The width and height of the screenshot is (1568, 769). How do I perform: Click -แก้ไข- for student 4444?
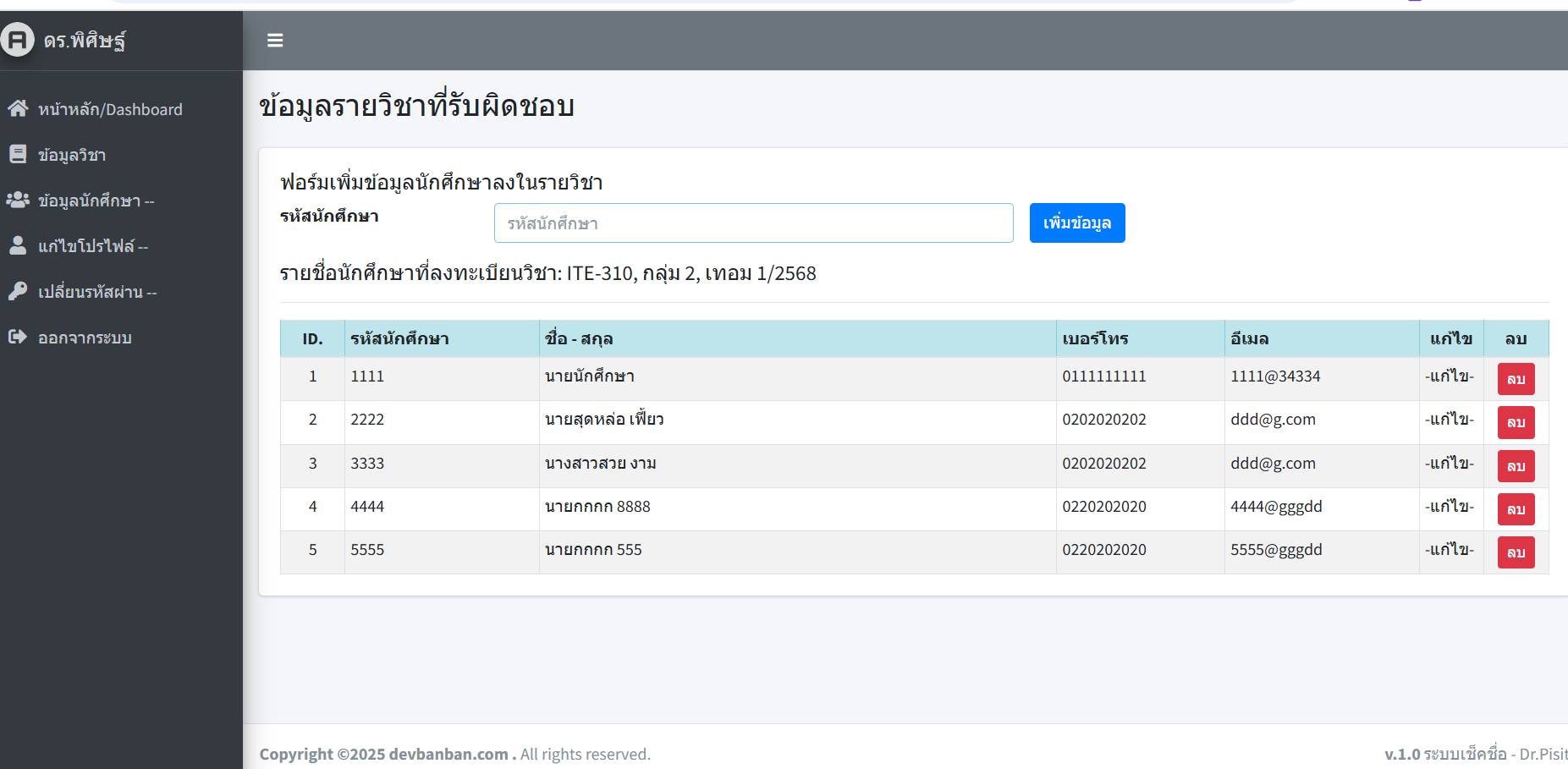1450,507
